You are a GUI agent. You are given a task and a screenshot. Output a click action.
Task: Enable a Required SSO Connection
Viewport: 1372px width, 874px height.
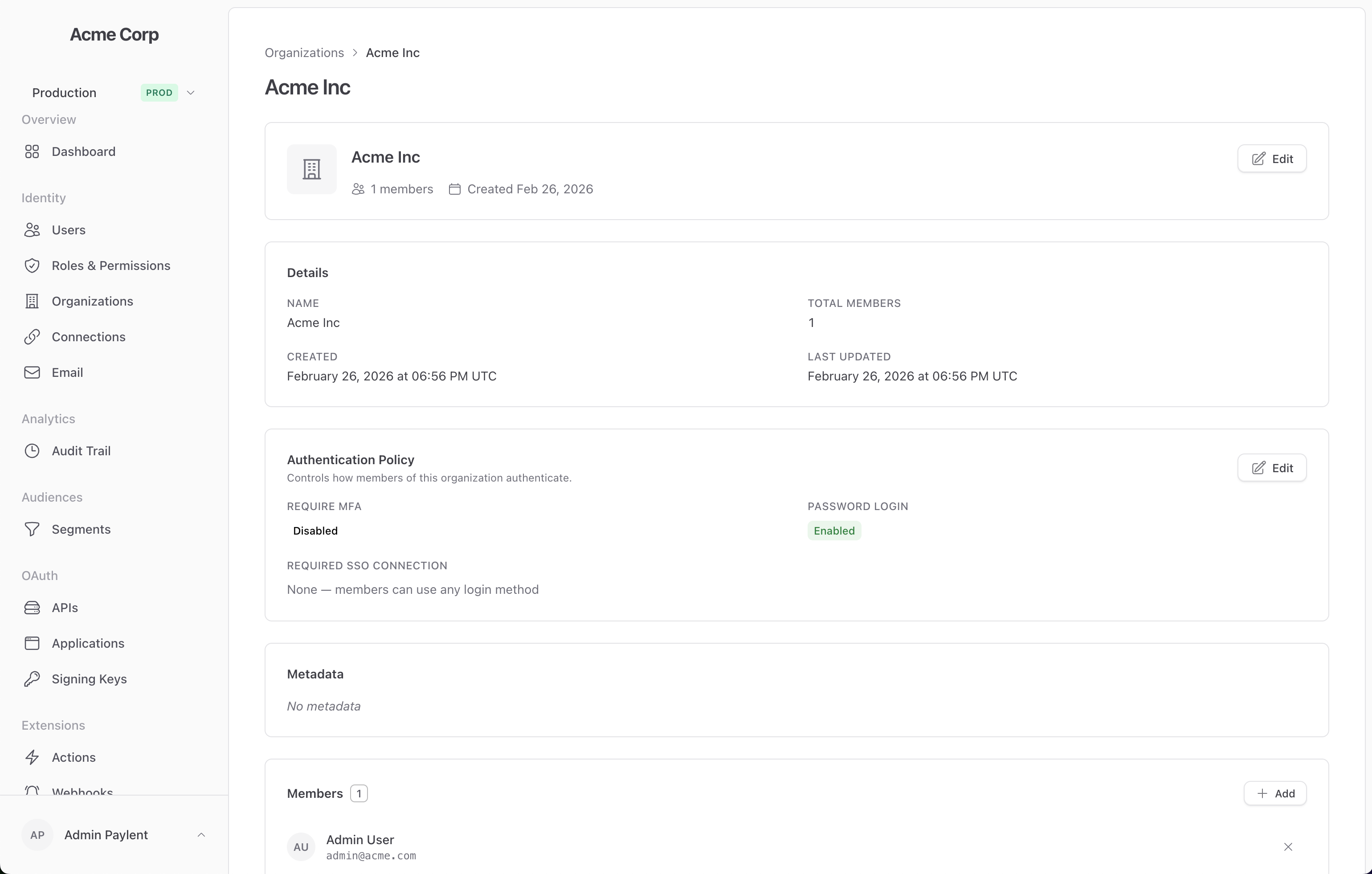point(412,590)
